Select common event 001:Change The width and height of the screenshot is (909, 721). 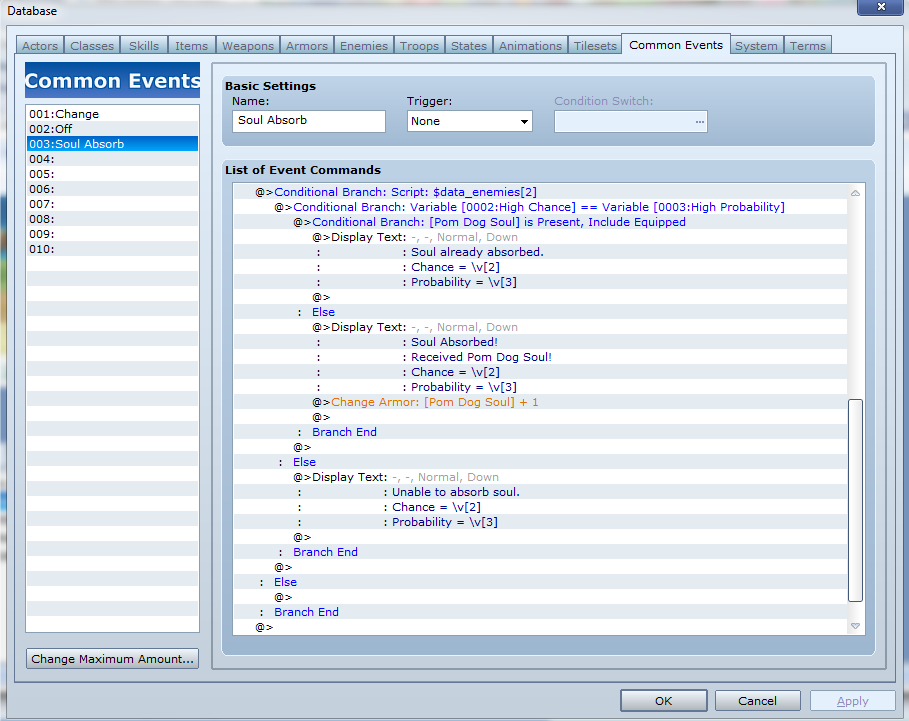coord(112,114)
